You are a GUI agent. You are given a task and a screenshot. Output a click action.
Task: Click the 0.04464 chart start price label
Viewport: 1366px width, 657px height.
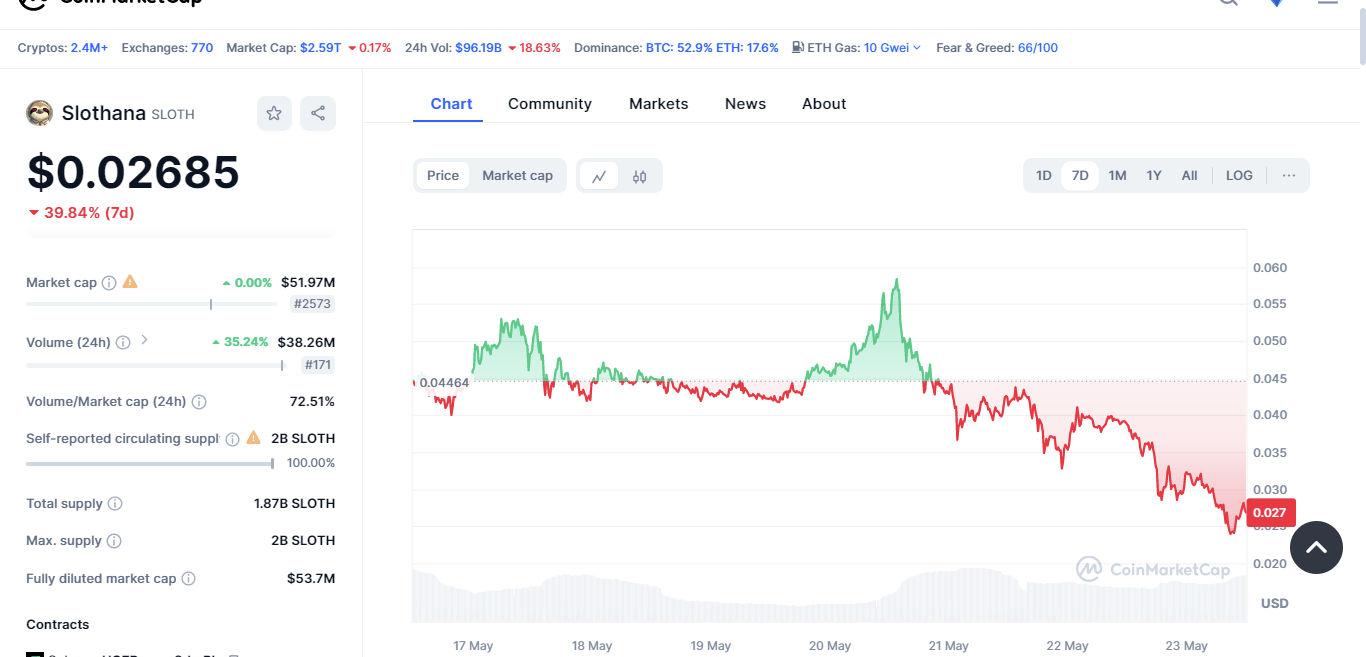point(444,382)
